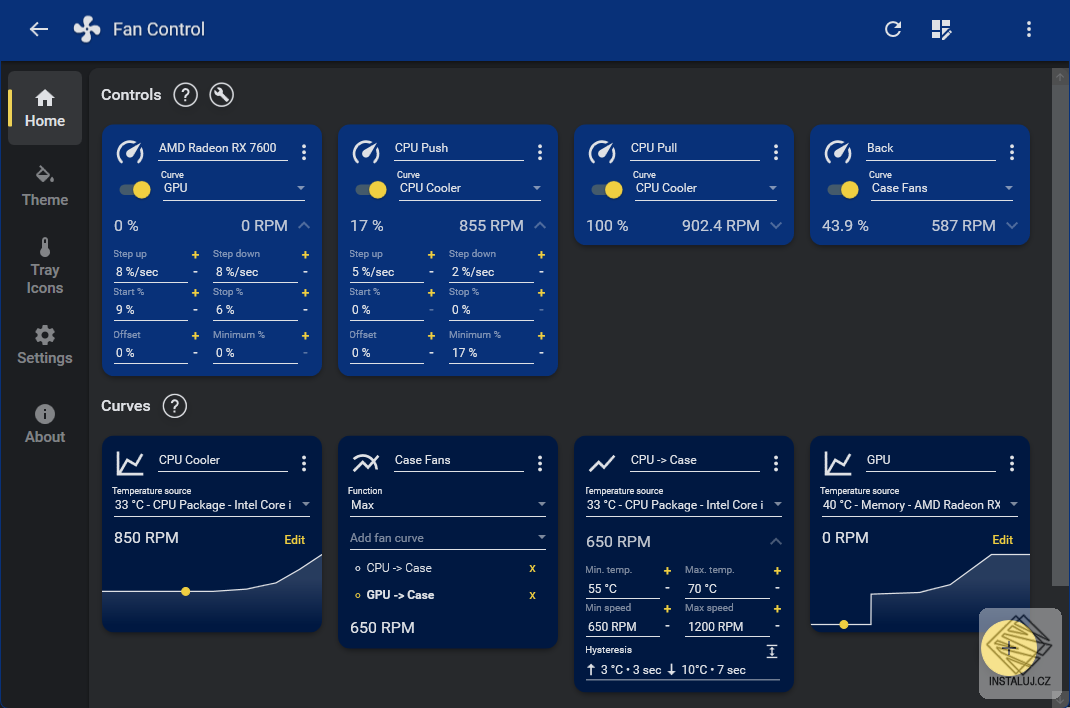
Task: Open CPU Pull card options menu
Action: coord(776,152)
